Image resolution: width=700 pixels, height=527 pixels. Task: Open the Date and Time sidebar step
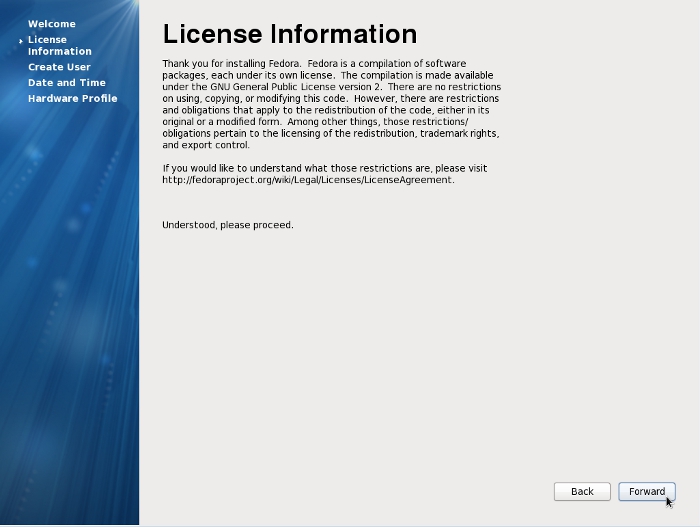(x=66, y=83)
